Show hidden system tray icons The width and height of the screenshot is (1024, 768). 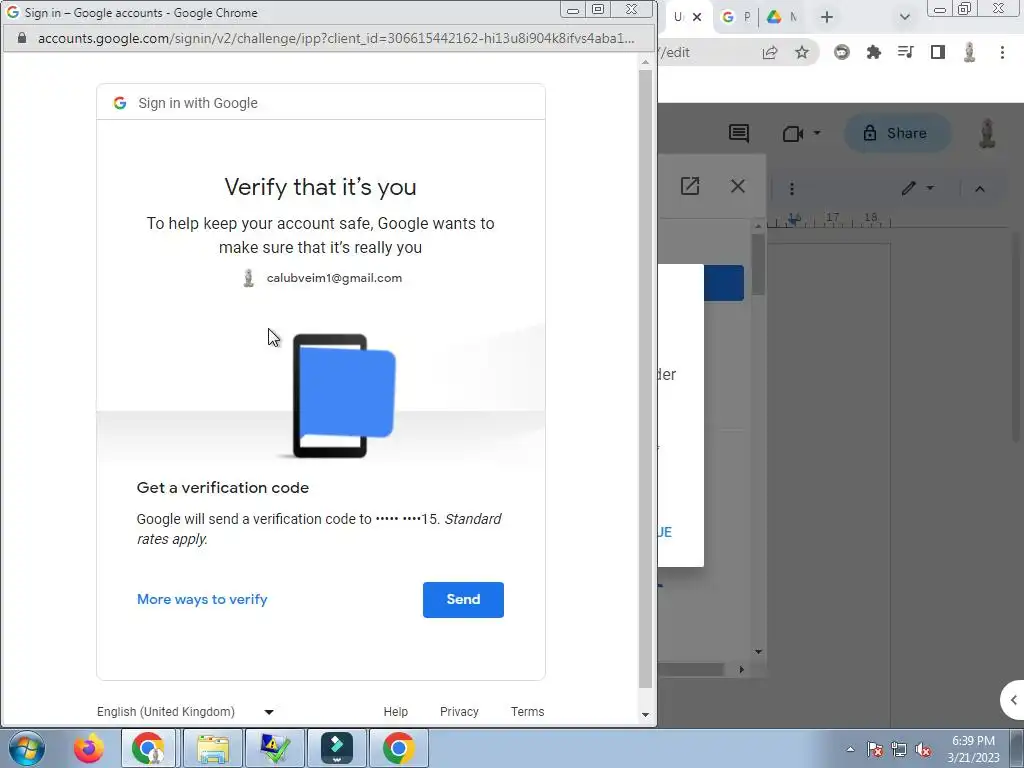click(850, 749)
